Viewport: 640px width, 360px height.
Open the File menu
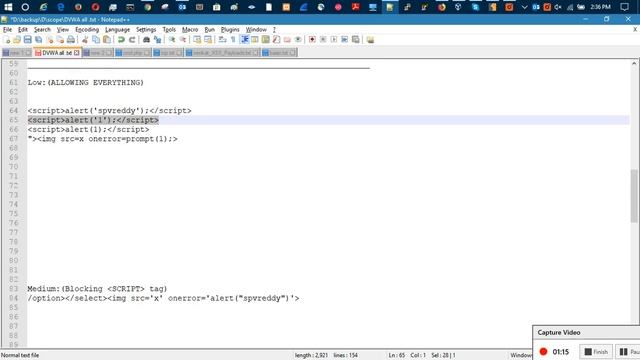[x=7, y=30]
